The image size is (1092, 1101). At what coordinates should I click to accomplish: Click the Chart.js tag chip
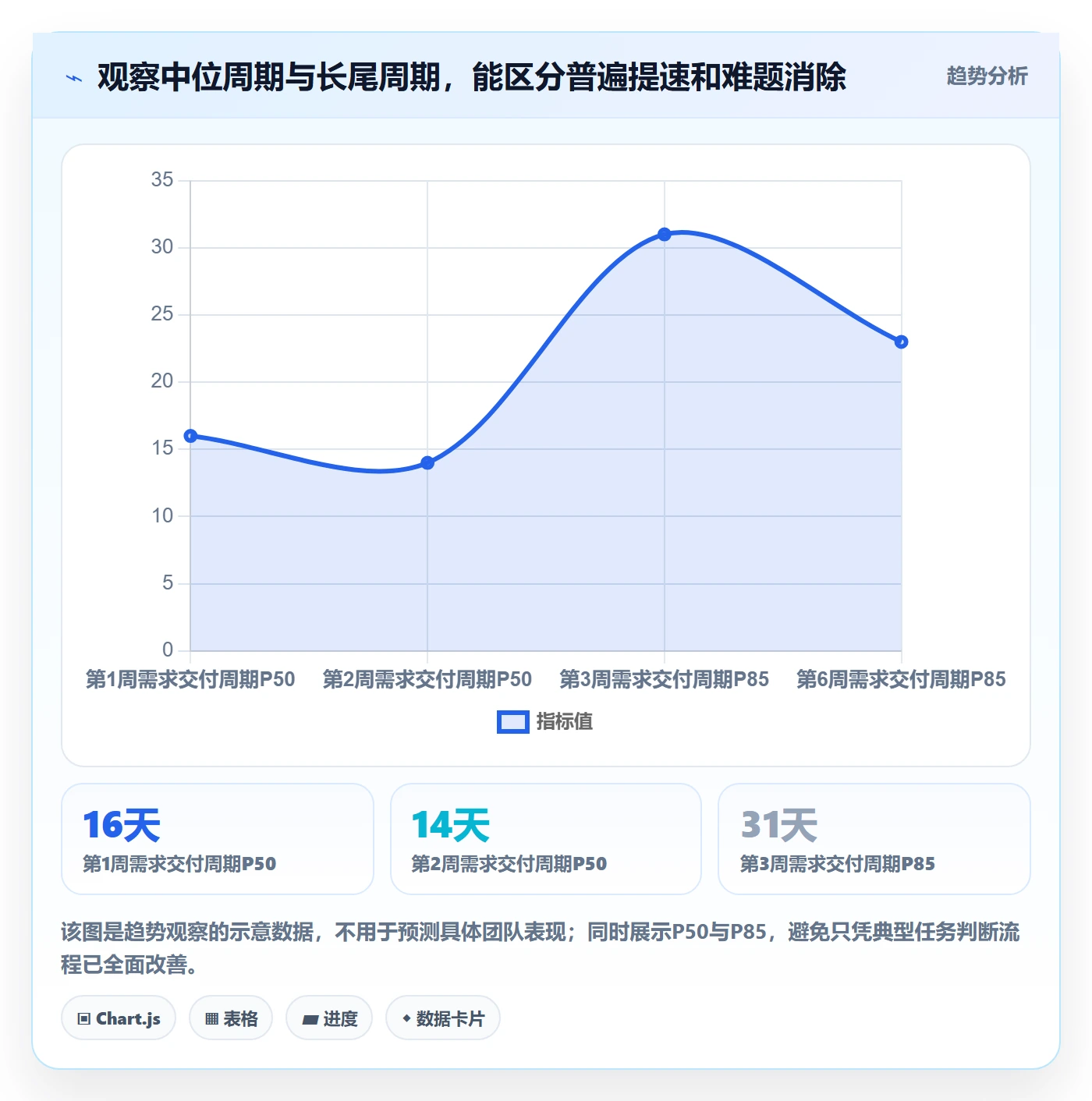coord(119,1018)
